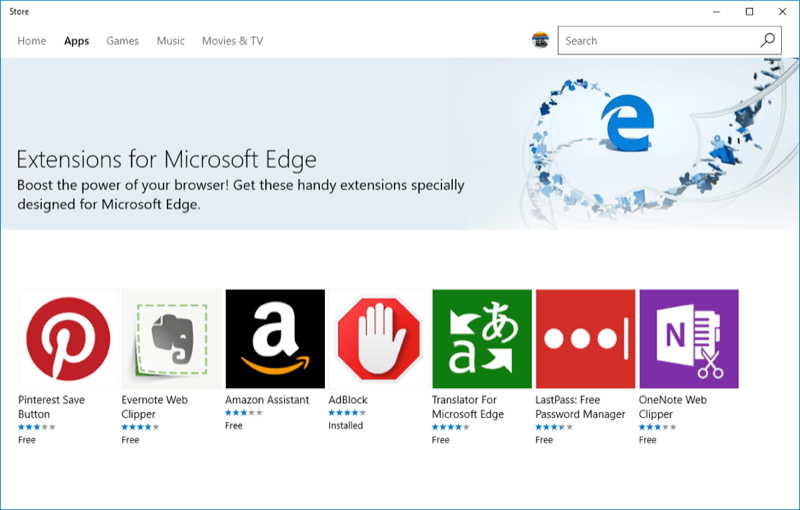The width and height of the screenshot is (800, 510).
Task: Click the "Free" price under Translator For Microsoft Edge
Action: click(x=440, y=440)
